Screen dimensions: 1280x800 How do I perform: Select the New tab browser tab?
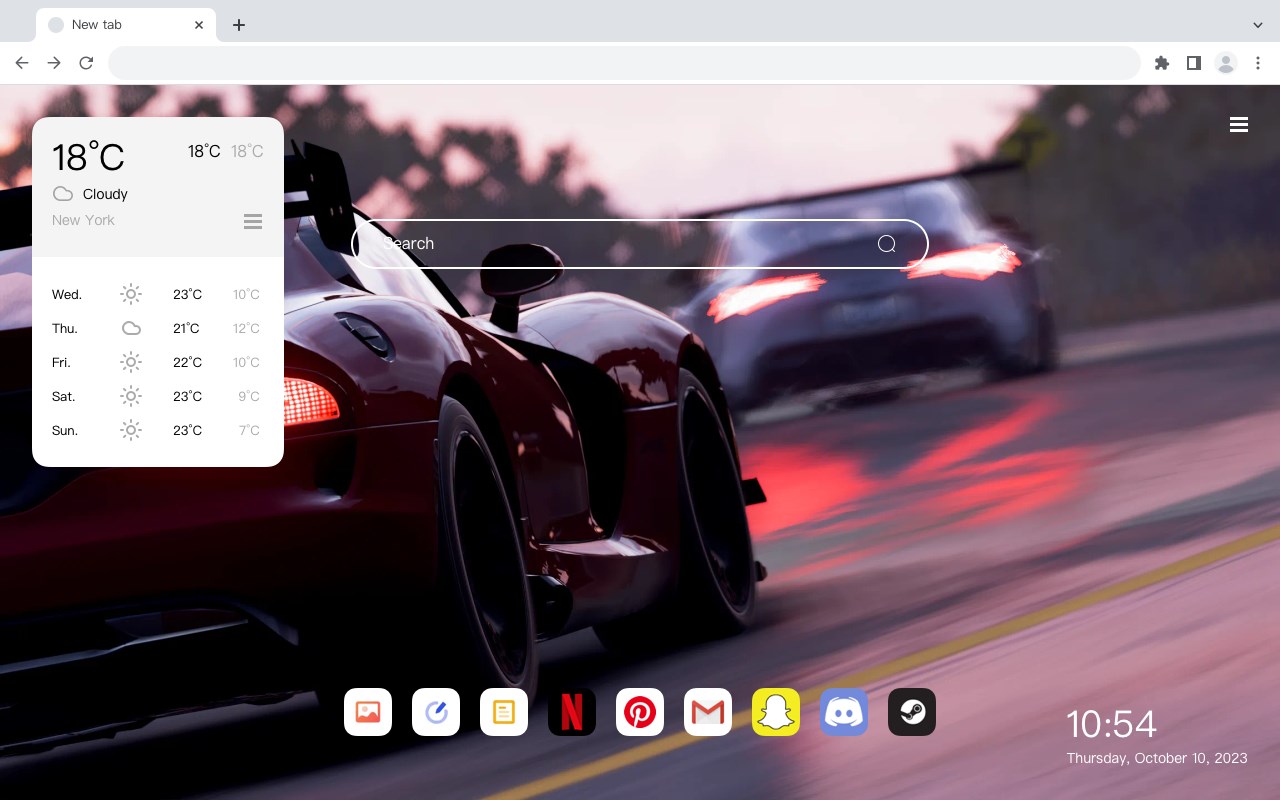(x=126, y=25)
